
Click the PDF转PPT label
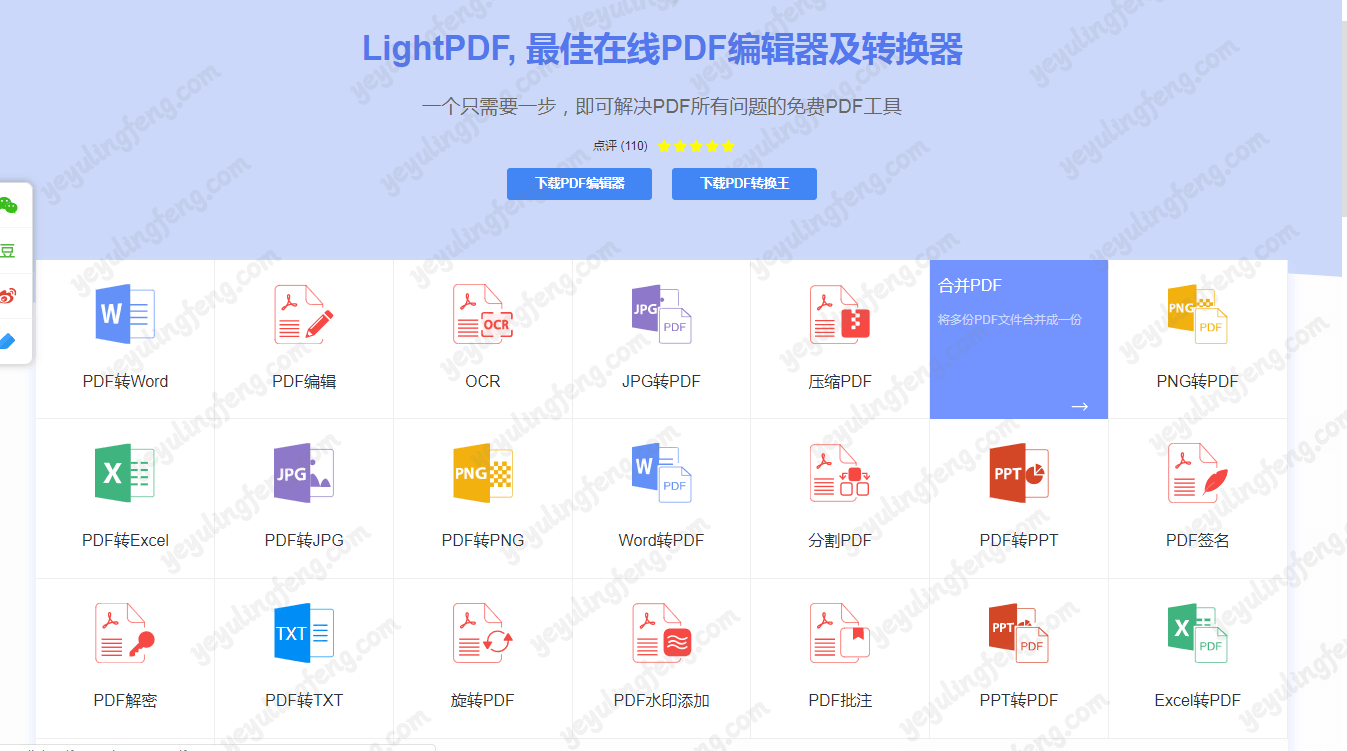point(1019,540)
